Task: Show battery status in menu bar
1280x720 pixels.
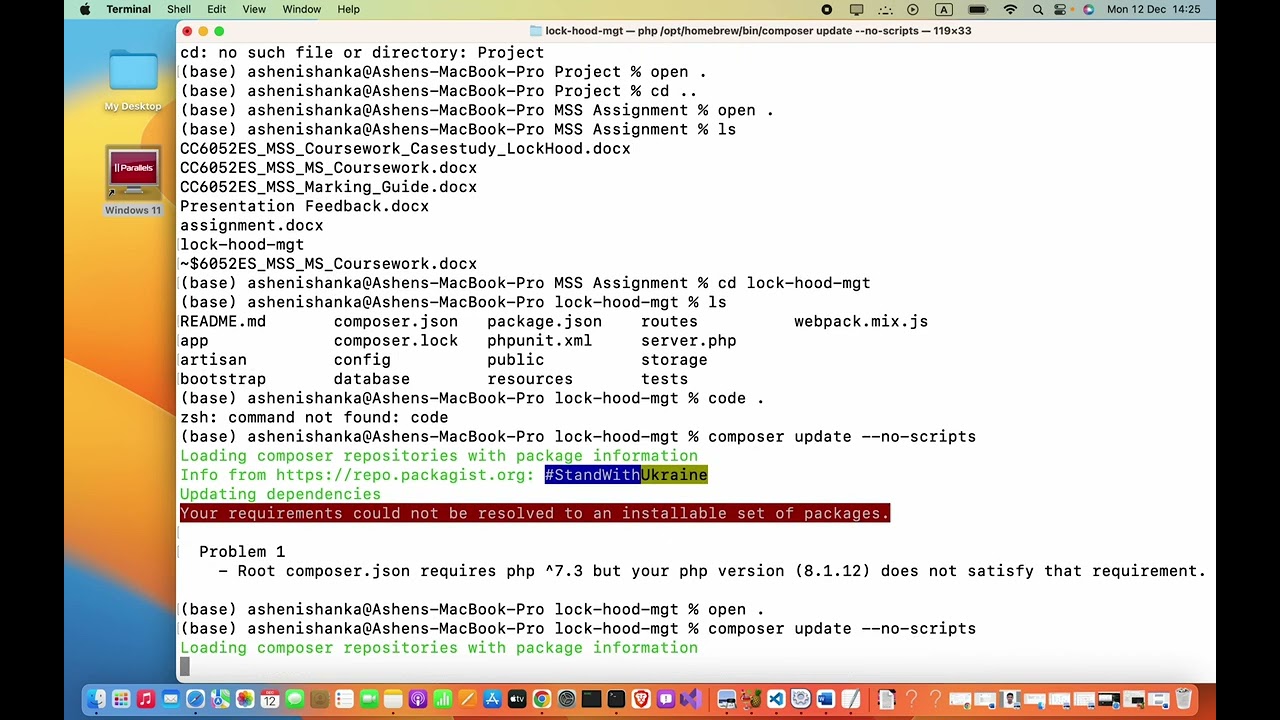Action: [978, 9]
